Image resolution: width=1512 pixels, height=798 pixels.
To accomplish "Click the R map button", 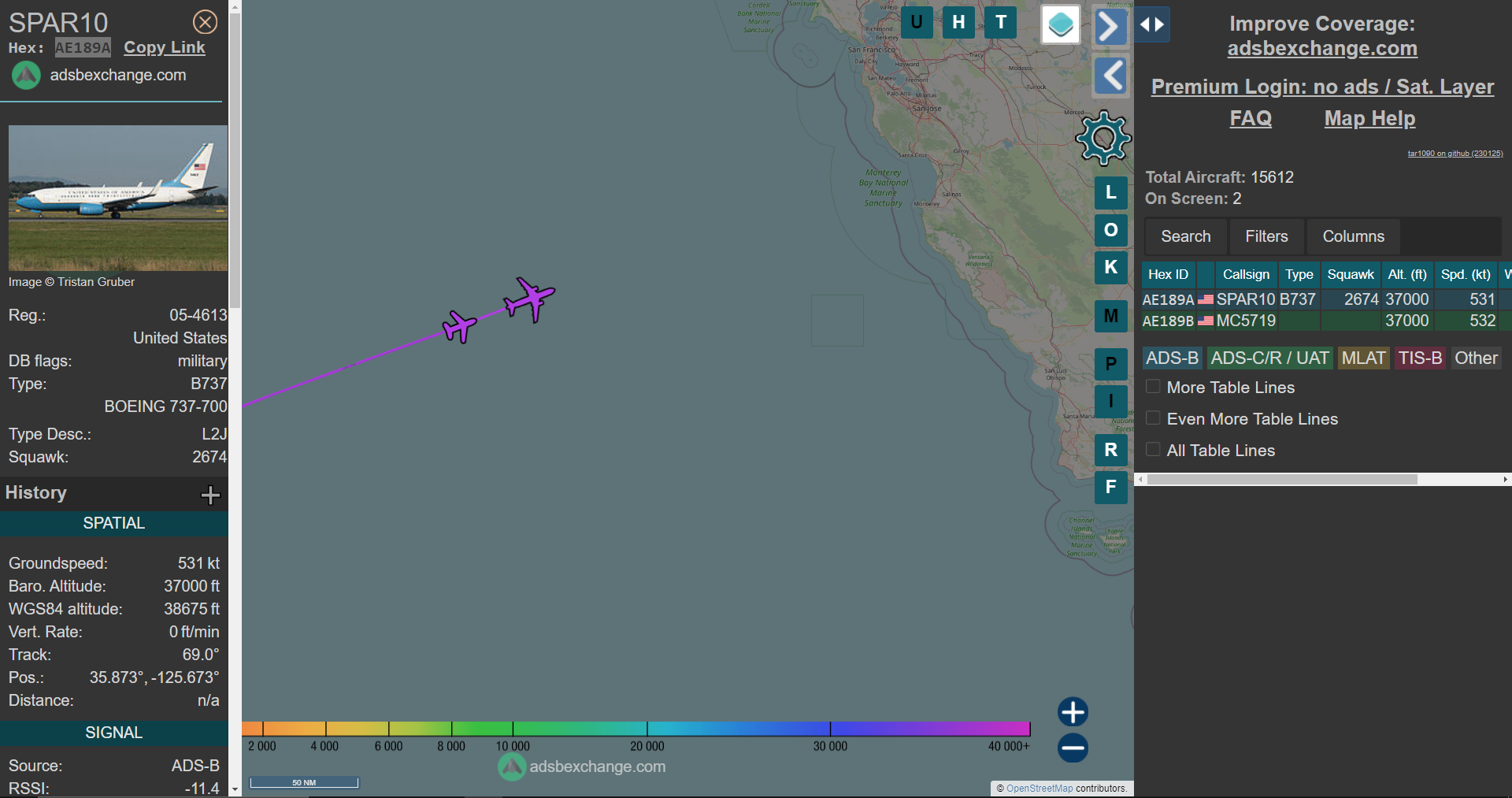I will [x=1110, y=450].
